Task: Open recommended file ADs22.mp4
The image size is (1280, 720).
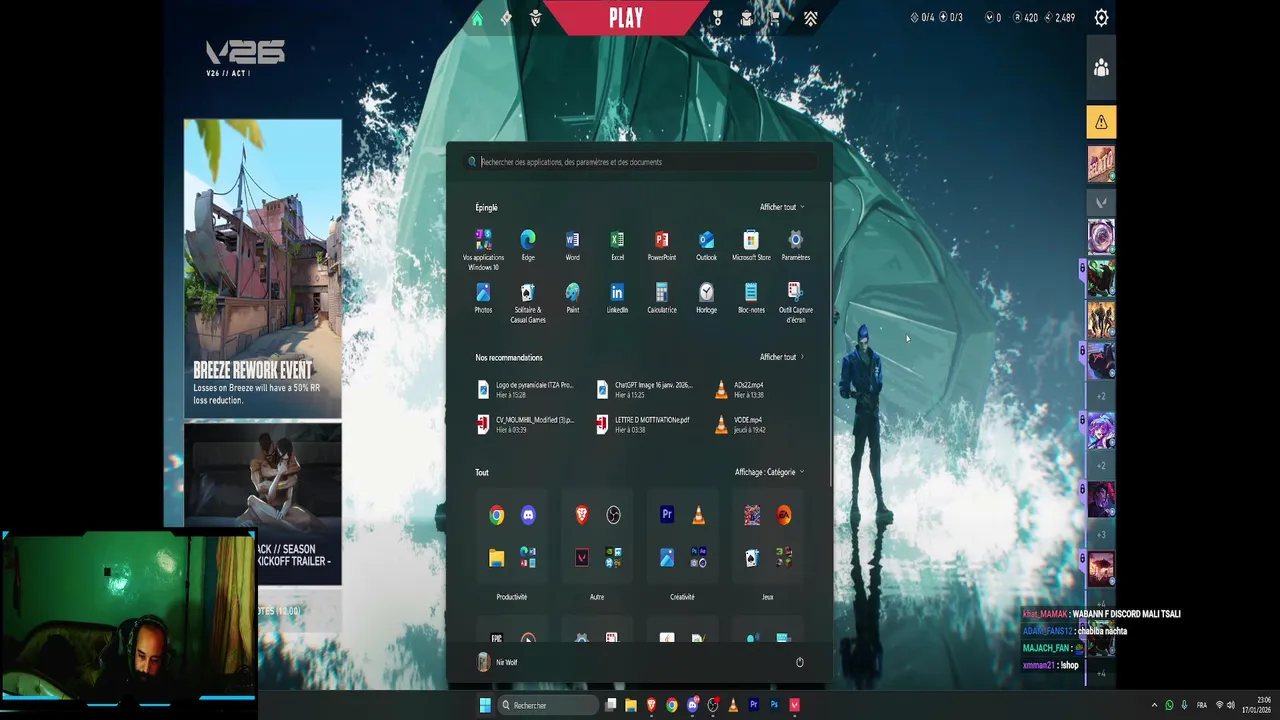Action: [740, 390]
